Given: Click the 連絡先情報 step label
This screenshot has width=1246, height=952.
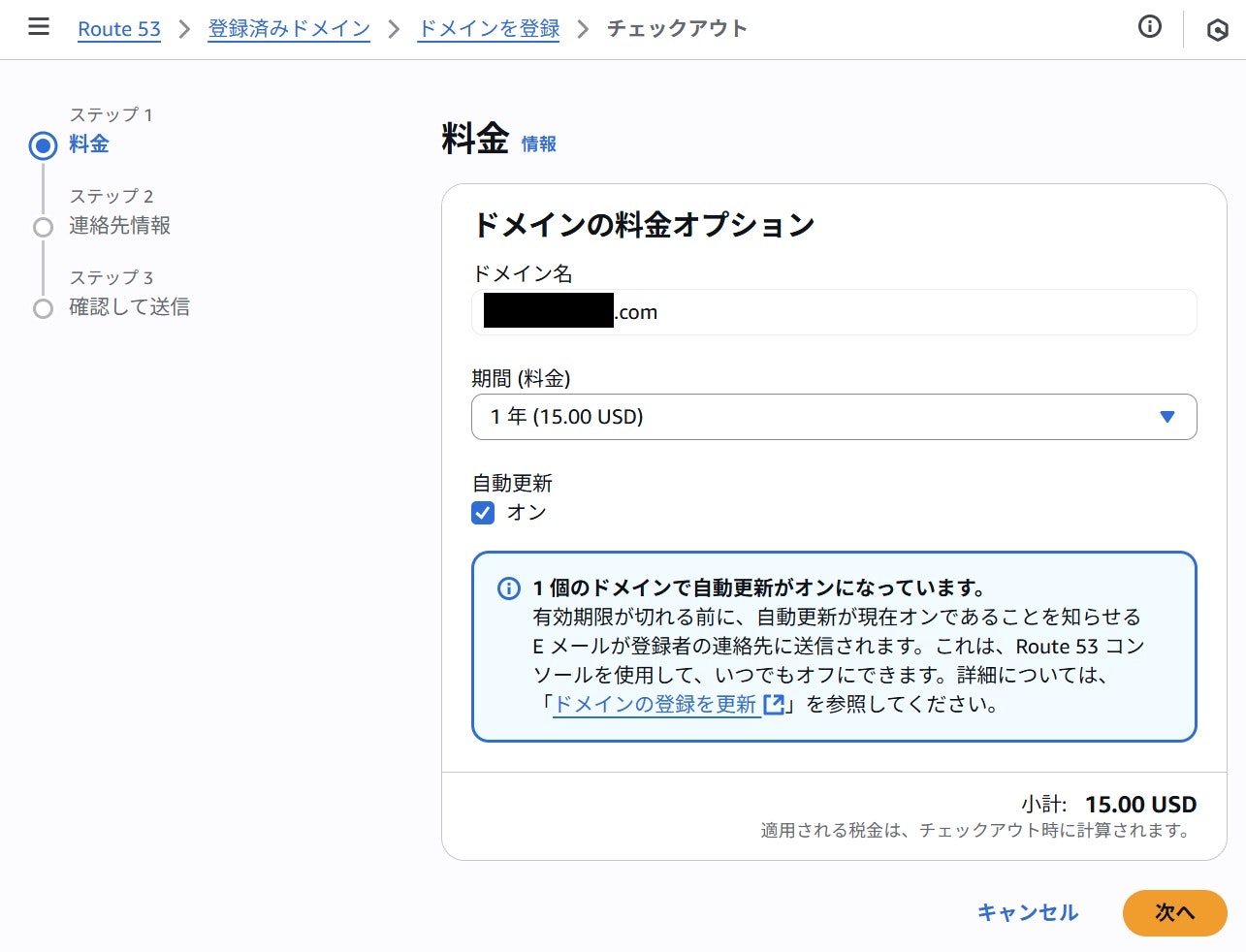Looking at the screenshot, I should point(119,226).
